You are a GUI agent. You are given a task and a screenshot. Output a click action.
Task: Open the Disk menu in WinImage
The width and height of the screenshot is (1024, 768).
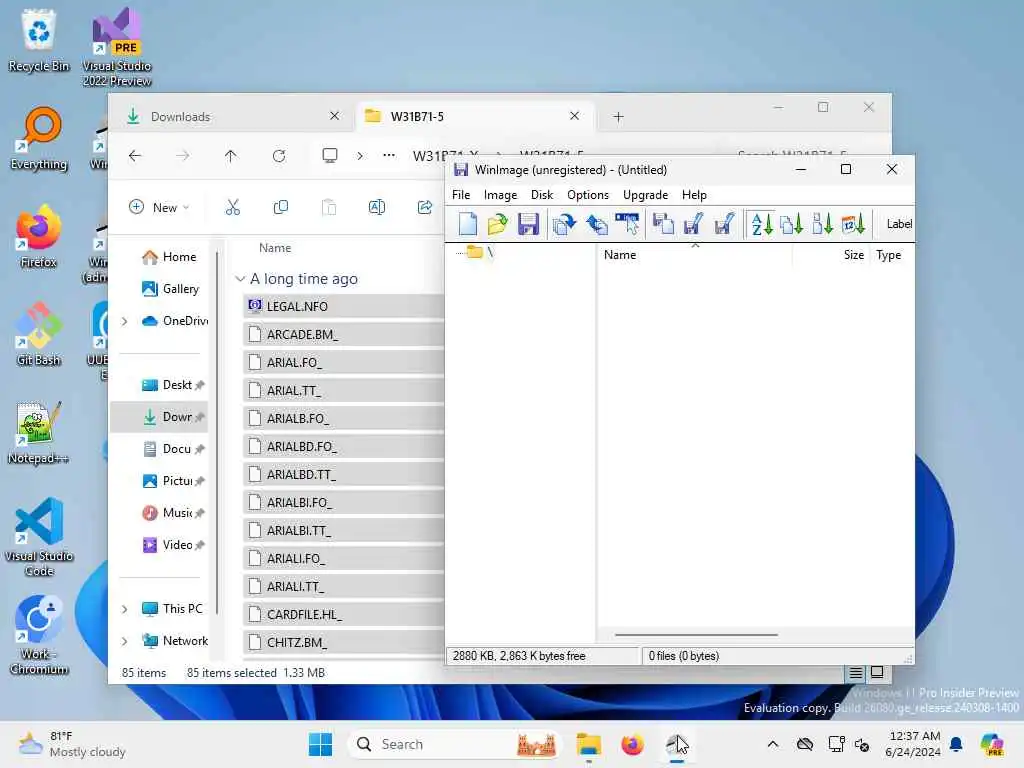(x=542, y=195)
